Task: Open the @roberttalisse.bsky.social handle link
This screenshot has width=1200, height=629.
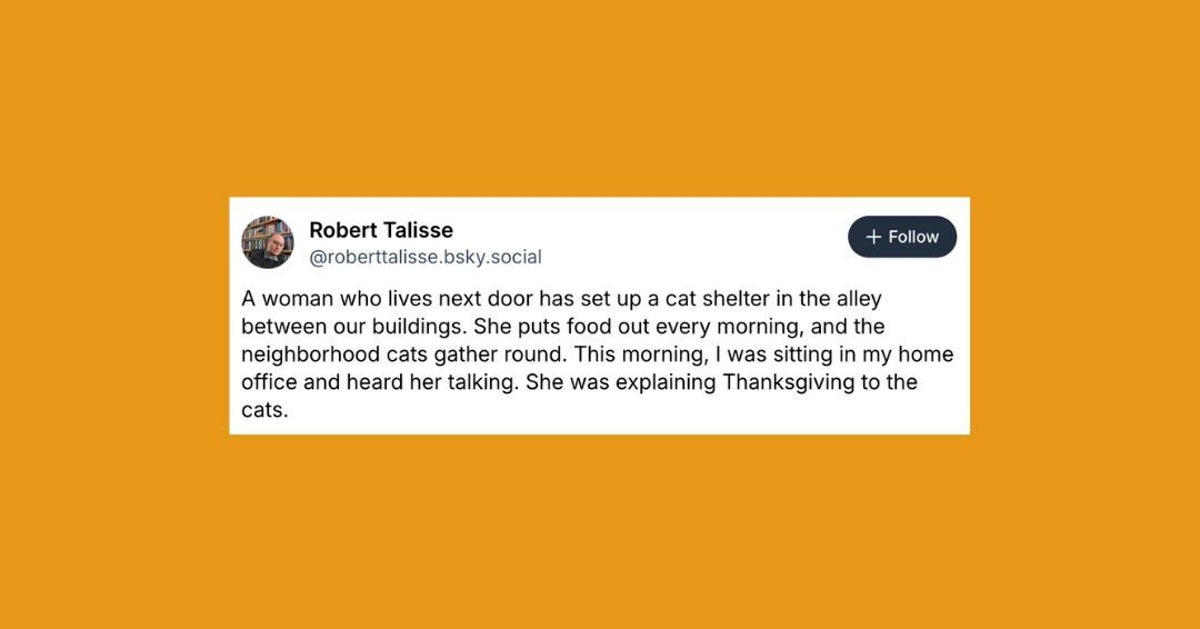Action: 425,257
